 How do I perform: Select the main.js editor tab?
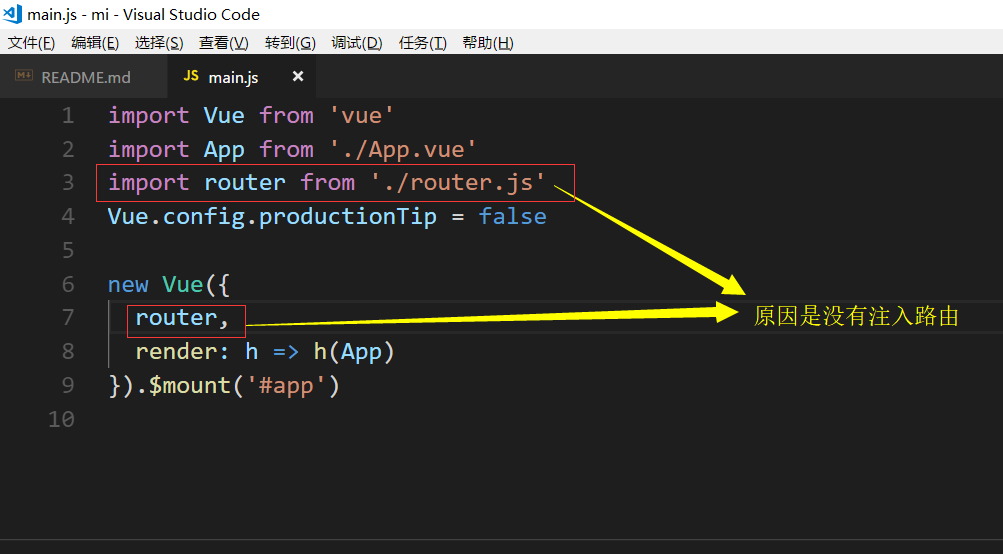pyautogui.click(x=241, y=77)
